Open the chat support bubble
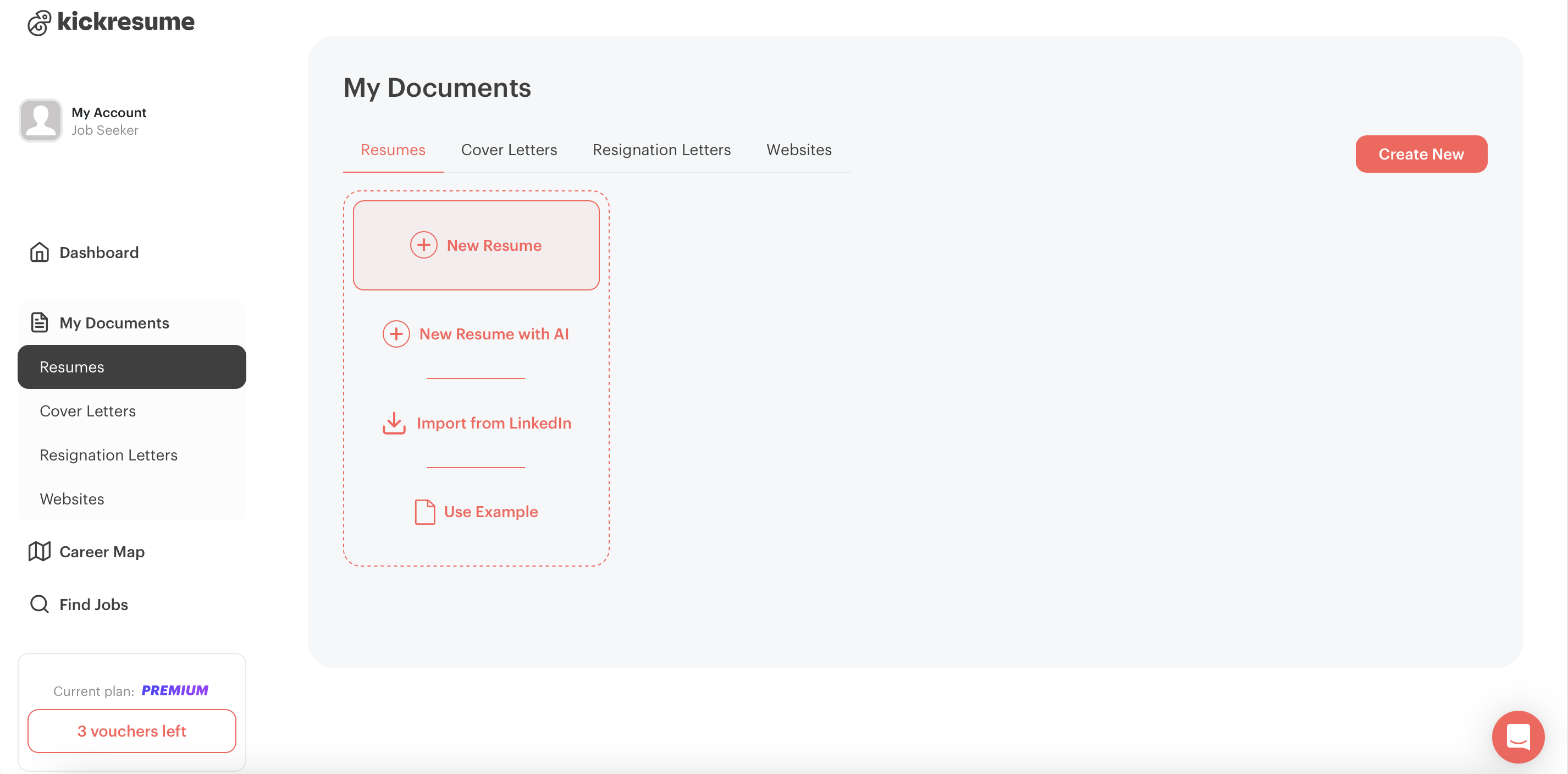This screenshot has height=774, width=1568. 1517,737
